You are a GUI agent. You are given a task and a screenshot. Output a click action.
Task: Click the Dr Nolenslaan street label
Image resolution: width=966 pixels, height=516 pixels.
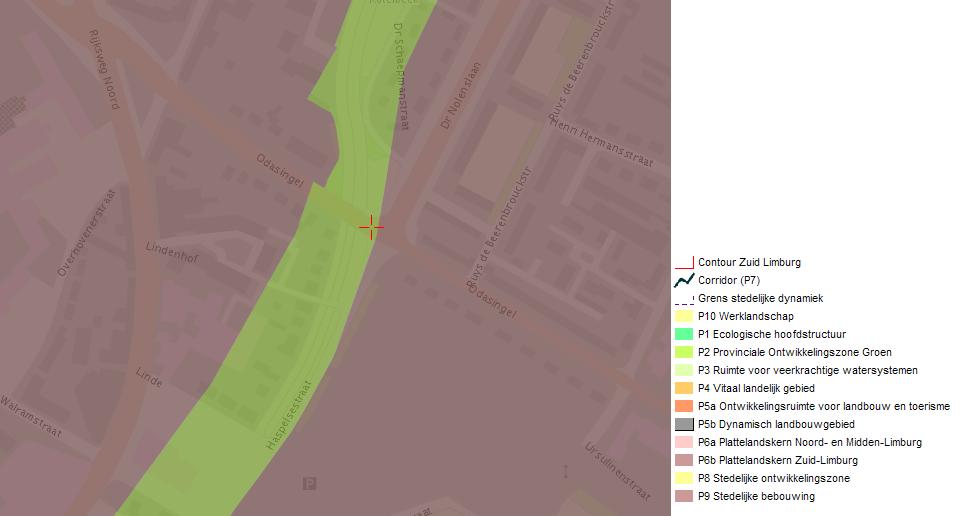click(x=461, y=95)
